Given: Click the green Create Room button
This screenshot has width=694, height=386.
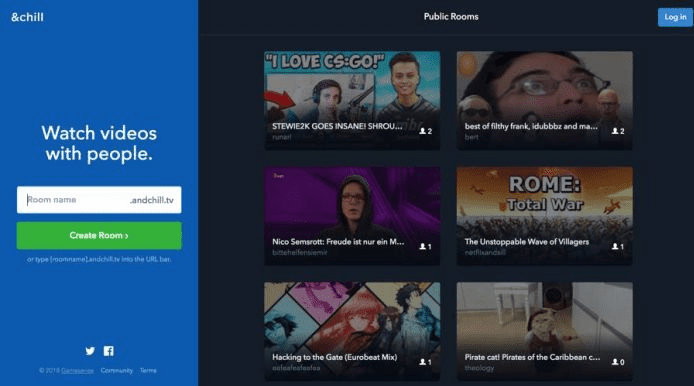Looking at the screenshot, I should coord(99,235).
